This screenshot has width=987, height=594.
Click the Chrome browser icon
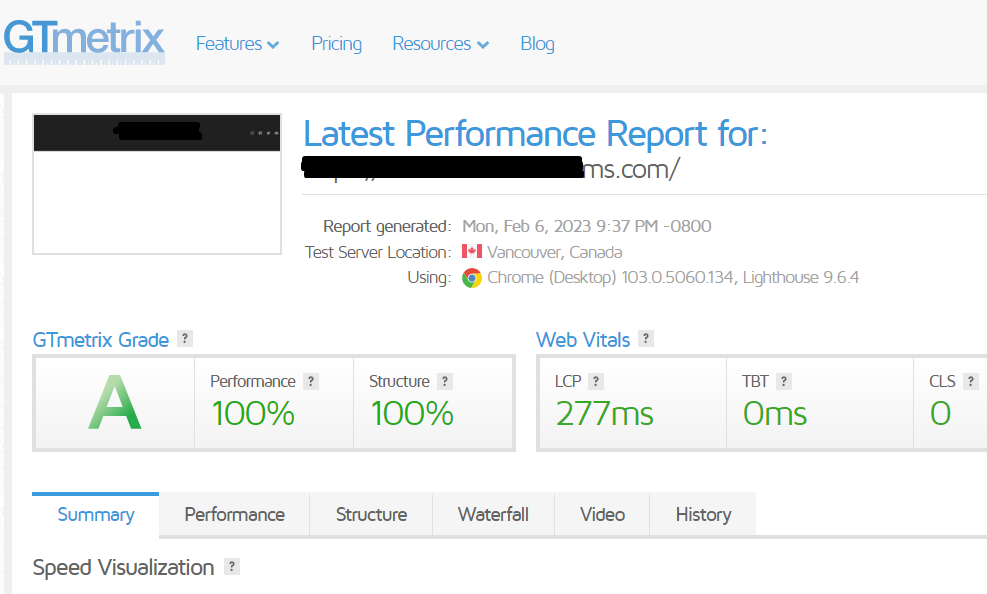tap(470, 277)
